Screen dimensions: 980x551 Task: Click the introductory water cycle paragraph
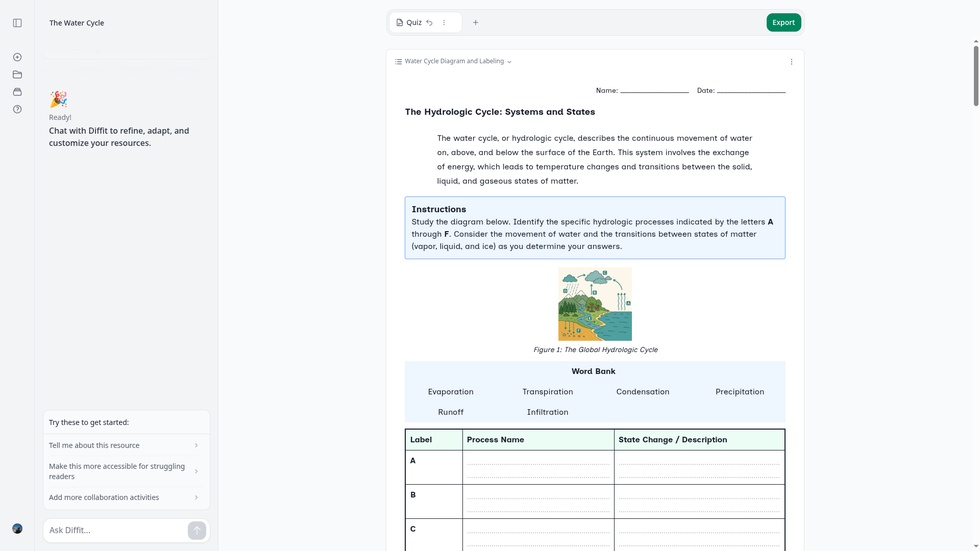[x=594, y=159]
